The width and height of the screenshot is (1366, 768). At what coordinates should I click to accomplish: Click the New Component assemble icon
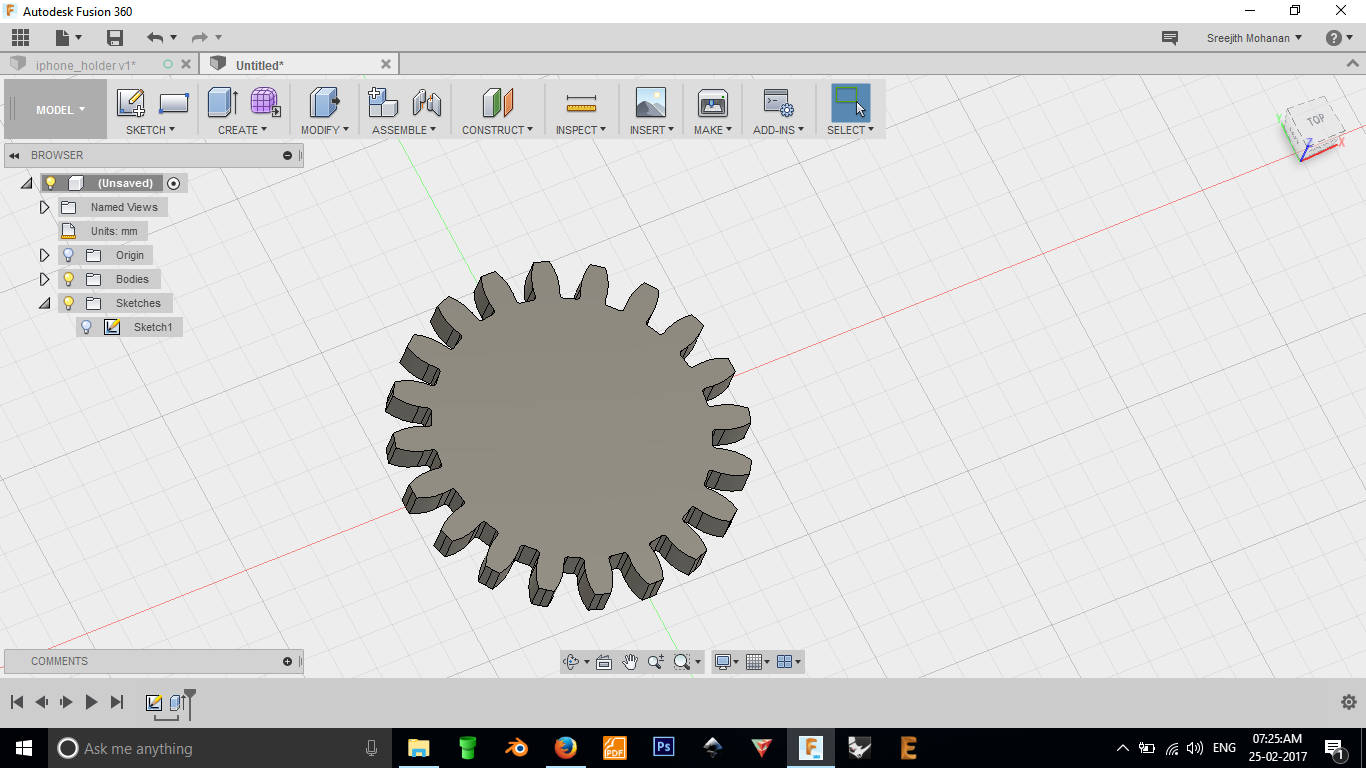pos(383,102)
